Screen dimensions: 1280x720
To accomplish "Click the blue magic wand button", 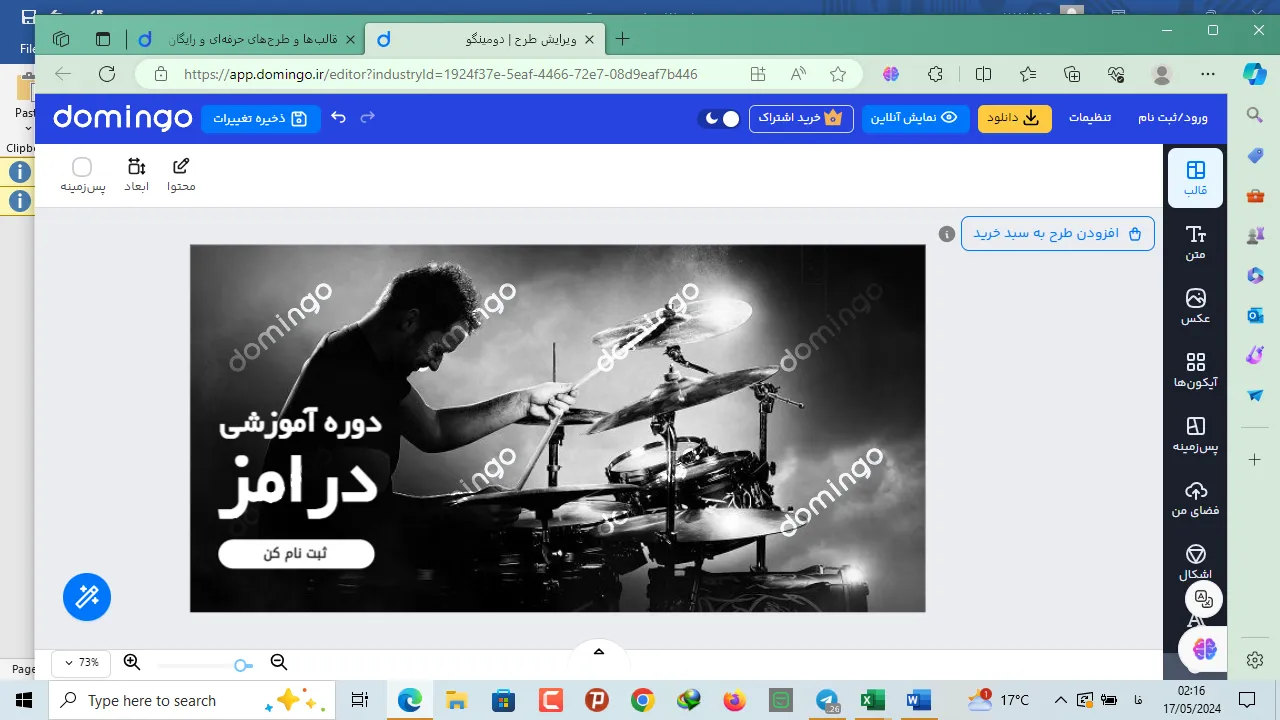I will tap(87, 597).
